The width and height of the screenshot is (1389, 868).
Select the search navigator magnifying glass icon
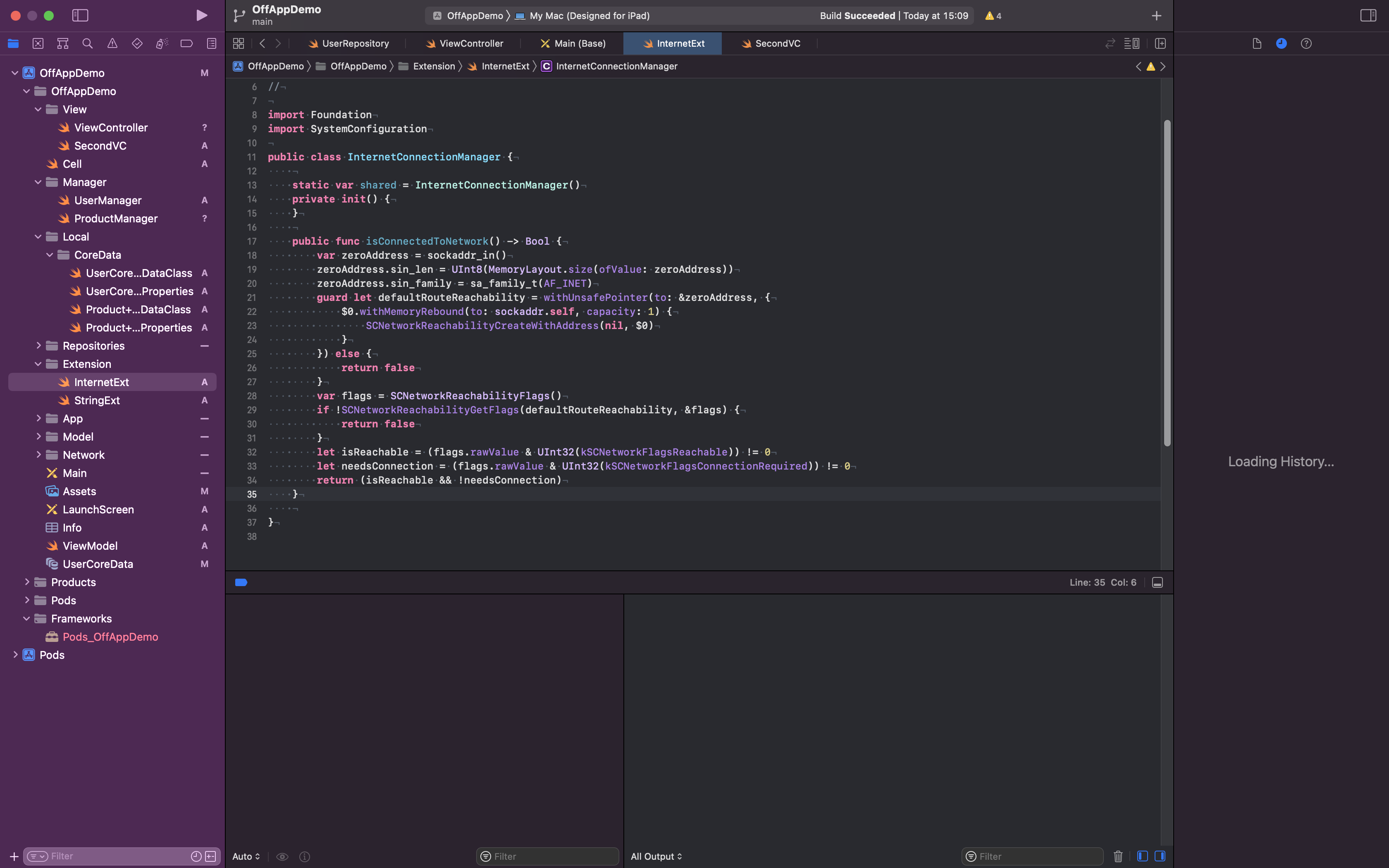(87, 43)
